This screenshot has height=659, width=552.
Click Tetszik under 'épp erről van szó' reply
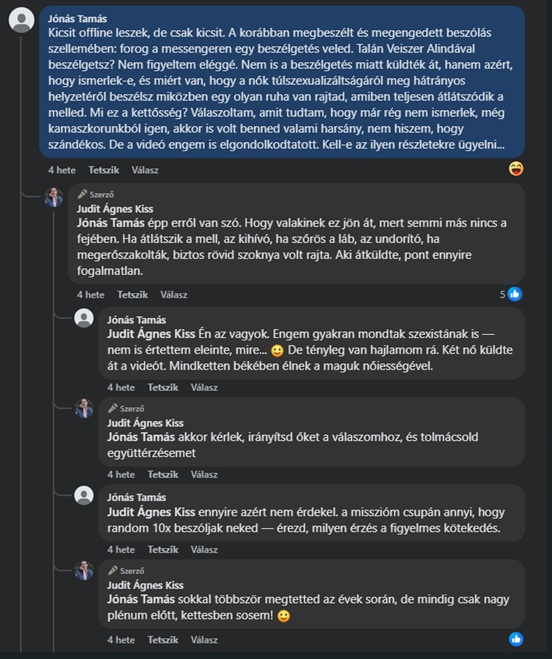click(x=132, y=295)
